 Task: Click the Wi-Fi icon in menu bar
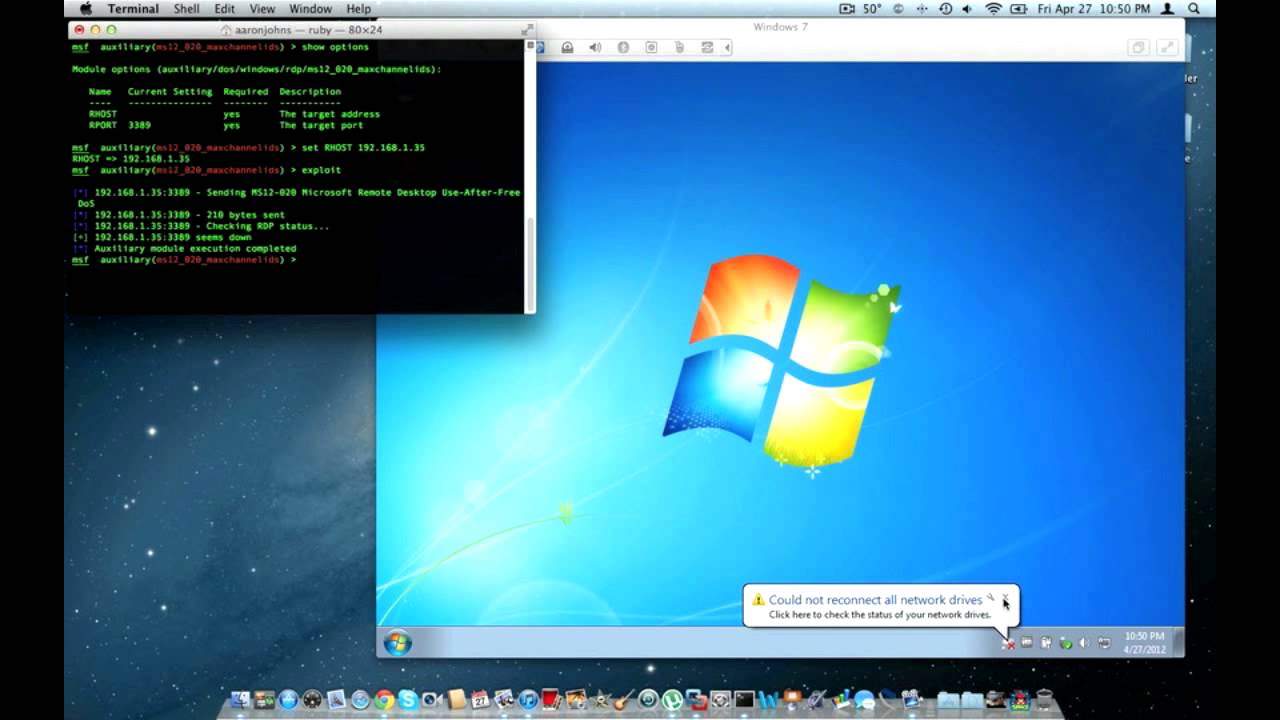[x=993, y=8]
